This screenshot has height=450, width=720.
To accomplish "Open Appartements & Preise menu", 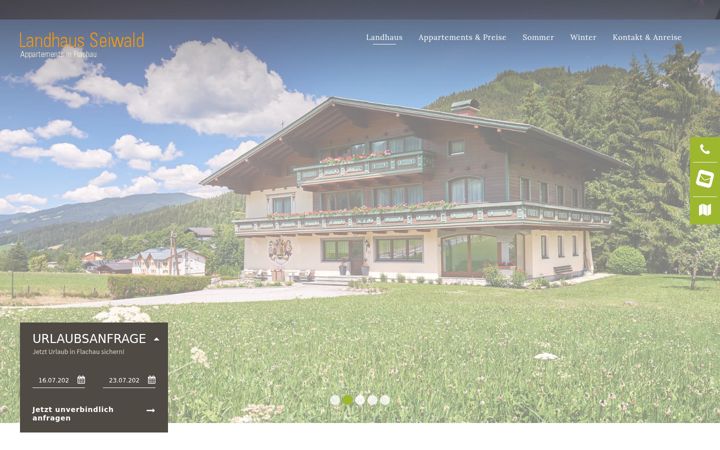I will 462,37.
